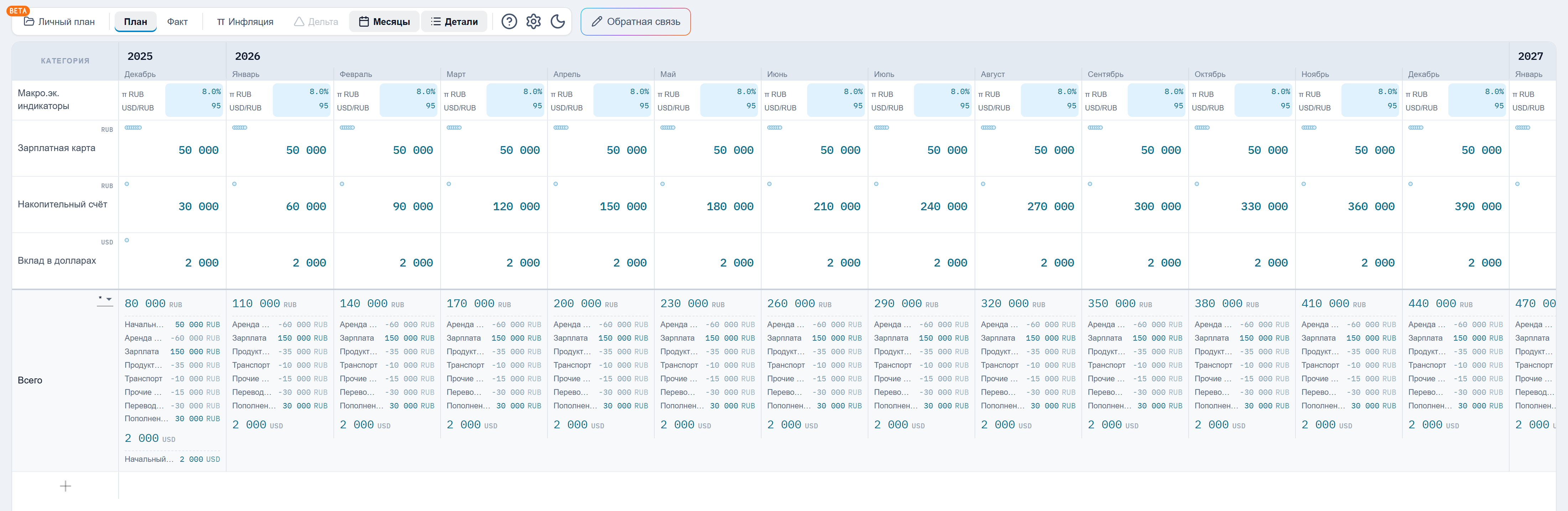Viewport: 1568px width, 511px height.
Task: Click operations chain icon in Зарплатная карта Июль
Action: point(881,128)
